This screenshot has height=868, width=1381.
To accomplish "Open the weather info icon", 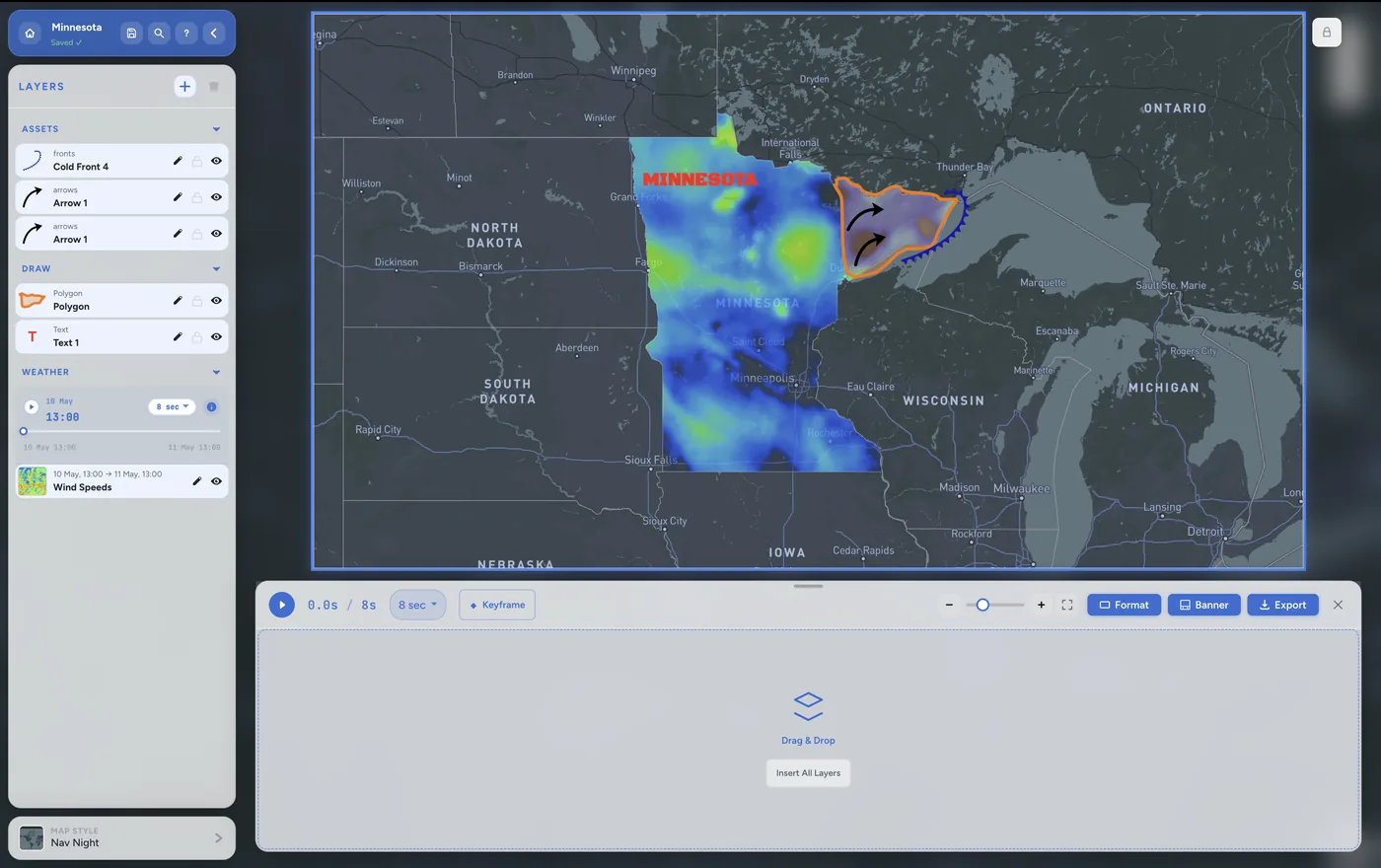I will (x=211, y=407).
